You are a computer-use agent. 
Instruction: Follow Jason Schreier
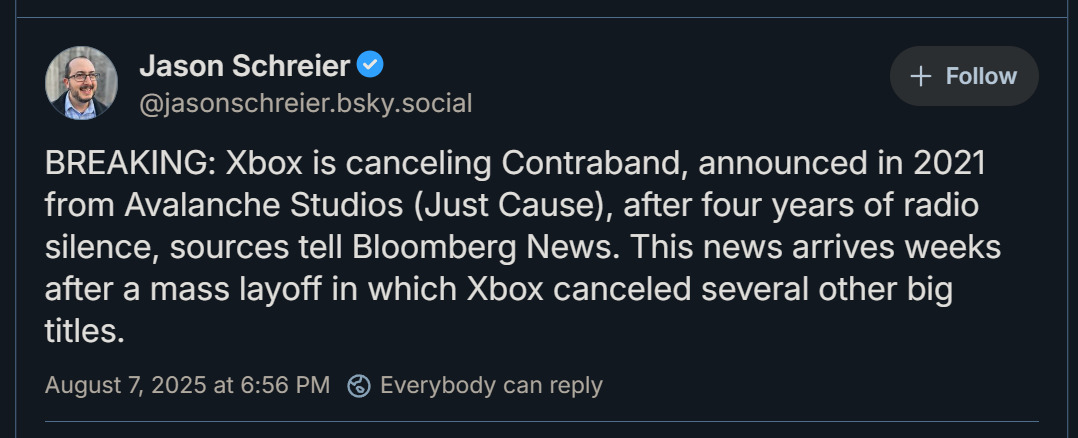[x=964, y=76]
